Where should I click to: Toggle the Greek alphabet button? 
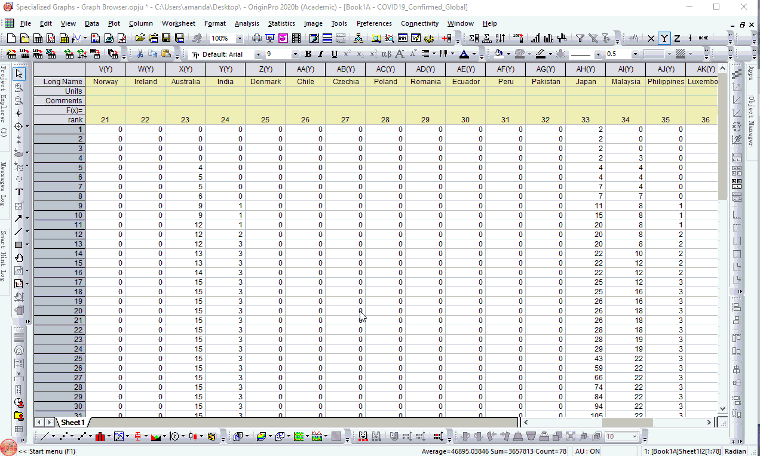[386, 54]
